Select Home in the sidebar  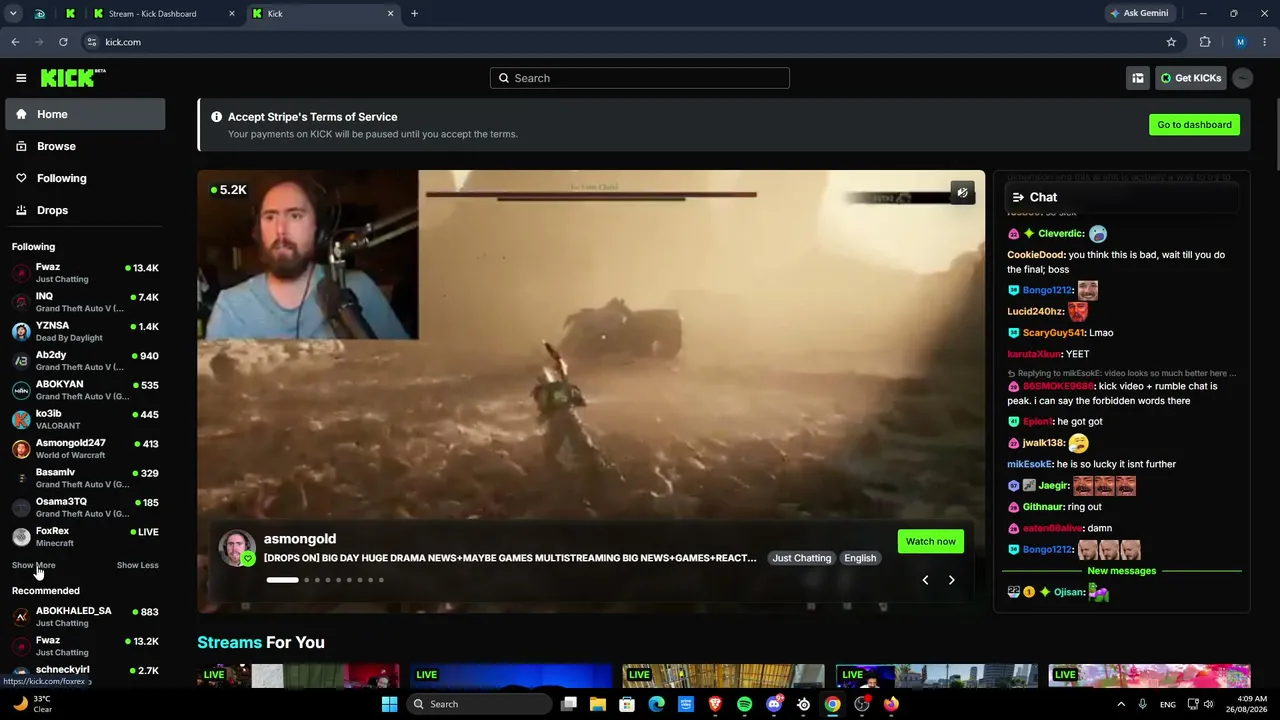click(x=85, y=114)
